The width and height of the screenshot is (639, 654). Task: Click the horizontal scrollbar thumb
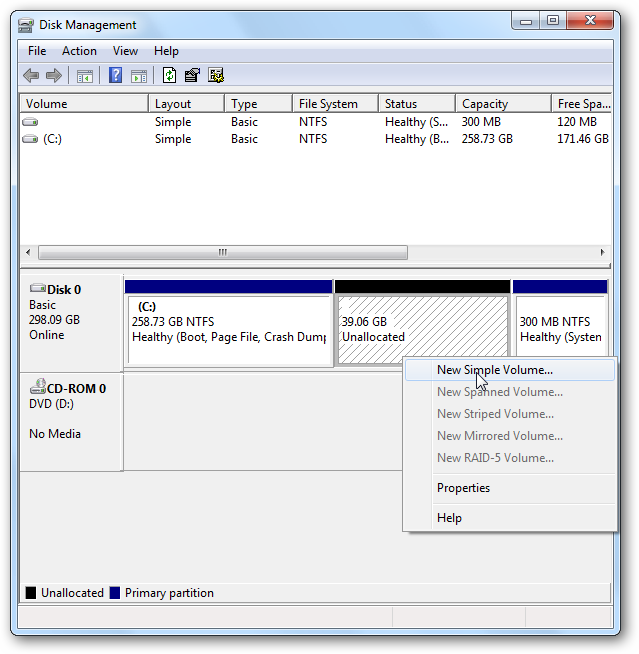pyautogui.click(x=223, y=252)
